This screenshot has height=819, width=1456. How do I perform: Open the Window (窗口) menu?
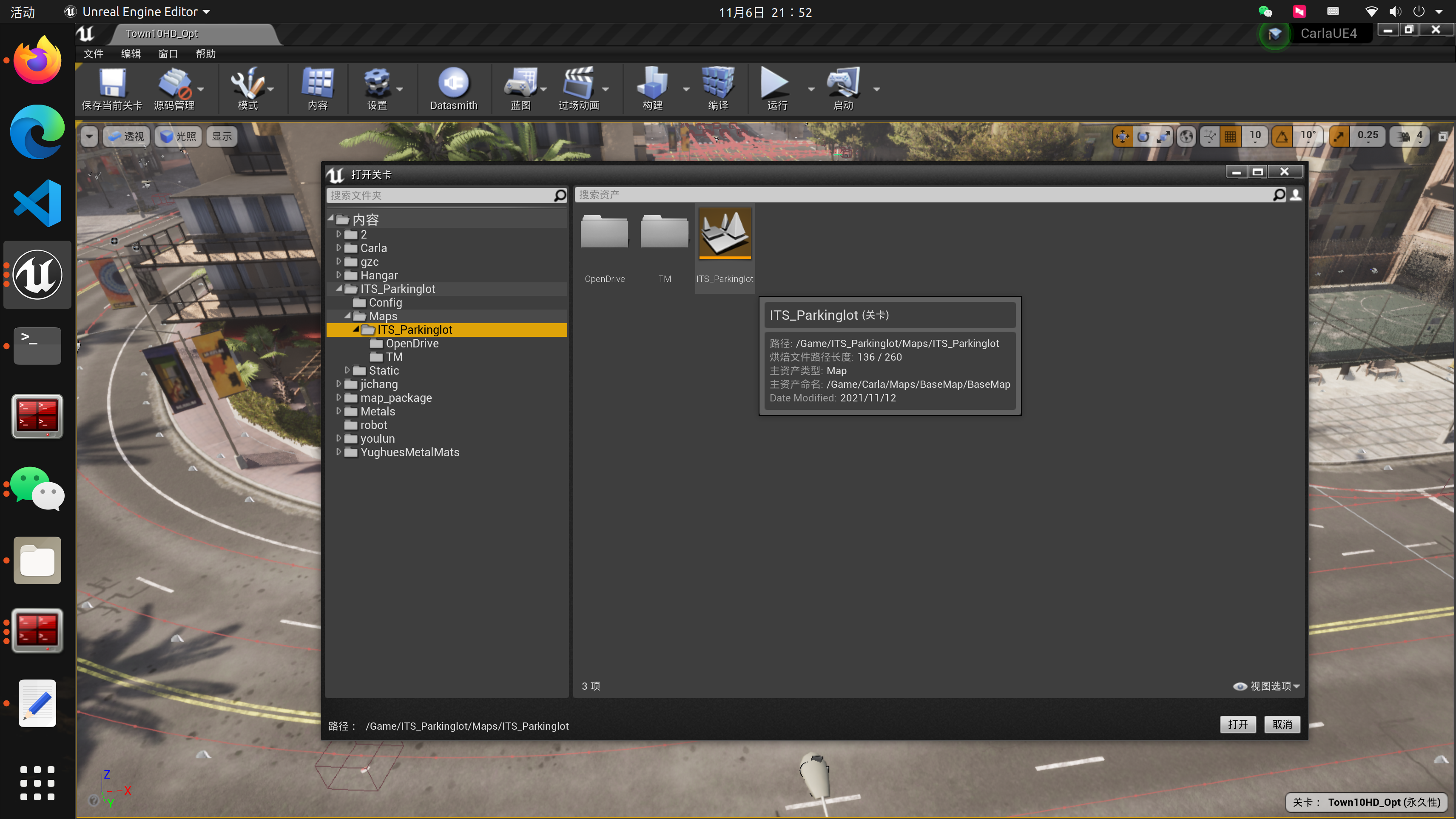pyautogui.click(x=167, y=54)
